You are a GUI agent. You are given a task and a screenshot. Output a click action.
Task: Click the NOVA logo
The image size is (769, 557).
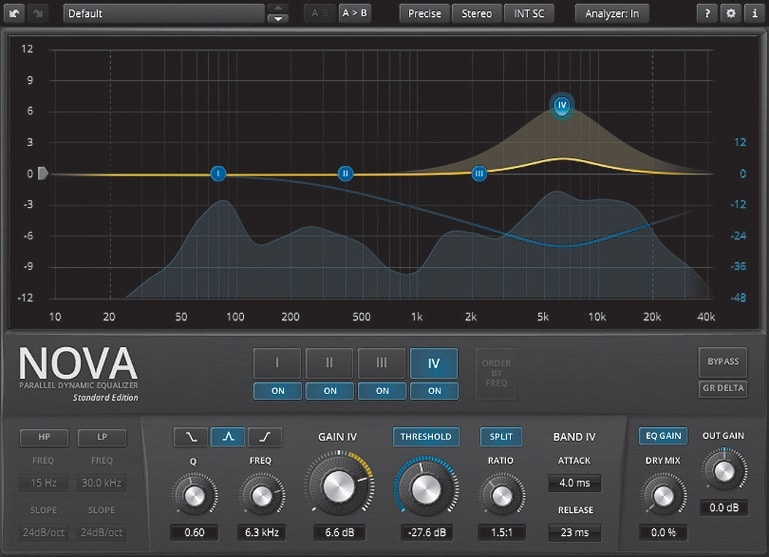coord(78,363)
